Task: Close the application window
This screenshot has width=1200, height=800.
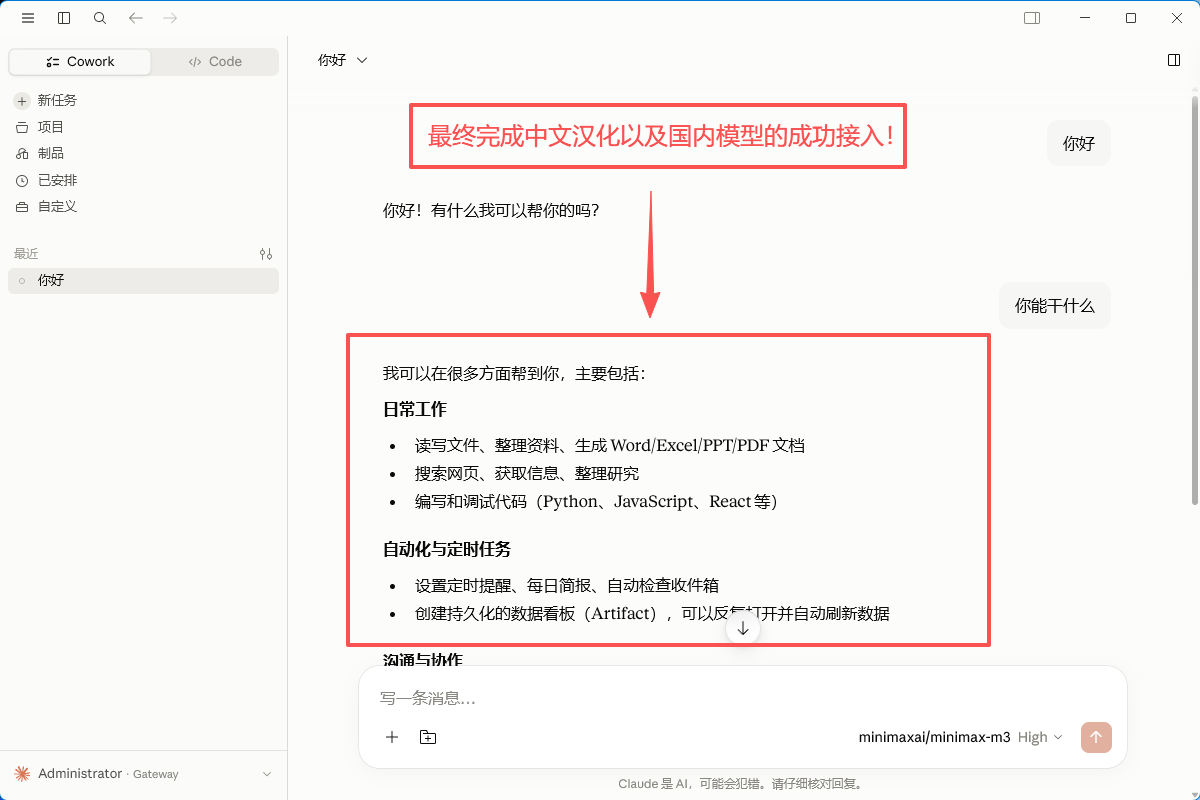Action: click(x=1176, y=18)
